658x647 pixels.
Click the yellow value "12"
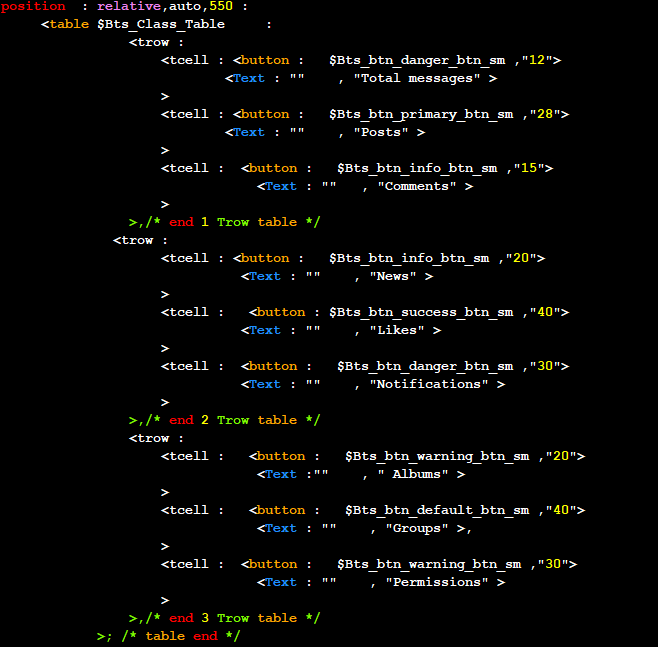click(x=537, y=60)
